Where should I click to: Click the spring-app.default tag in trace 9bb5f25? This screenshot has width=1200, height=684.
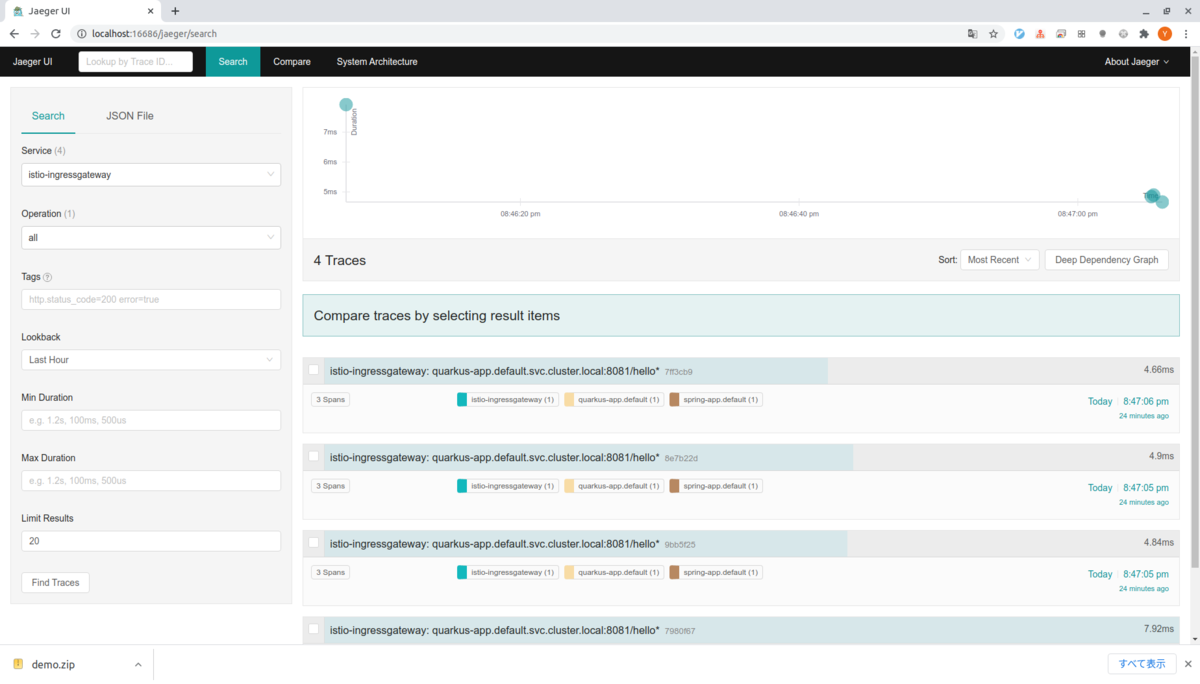(x=715, y=572)
